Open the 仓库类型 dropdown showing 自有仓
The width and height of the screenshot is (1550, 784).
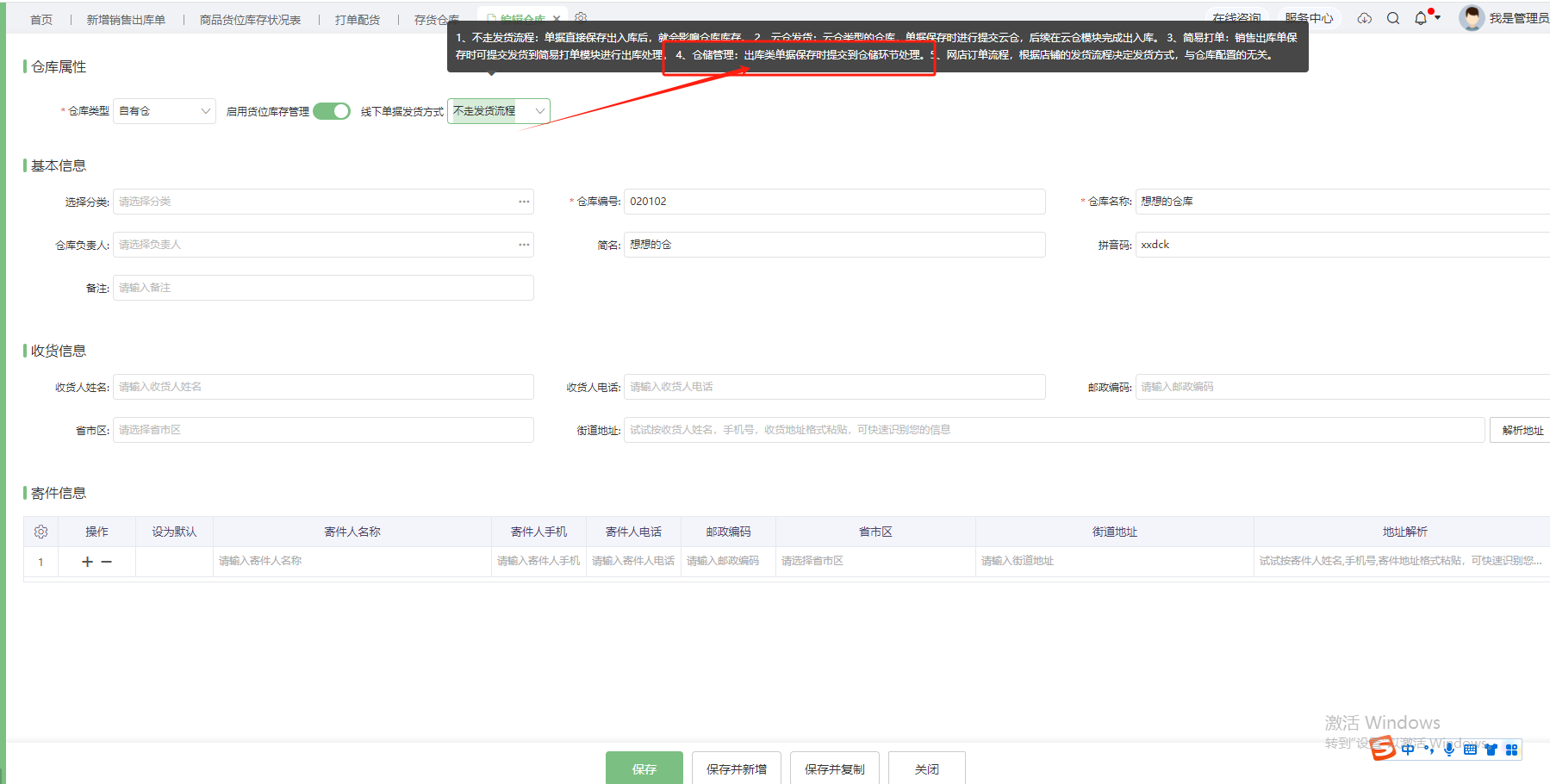[165, 111]
